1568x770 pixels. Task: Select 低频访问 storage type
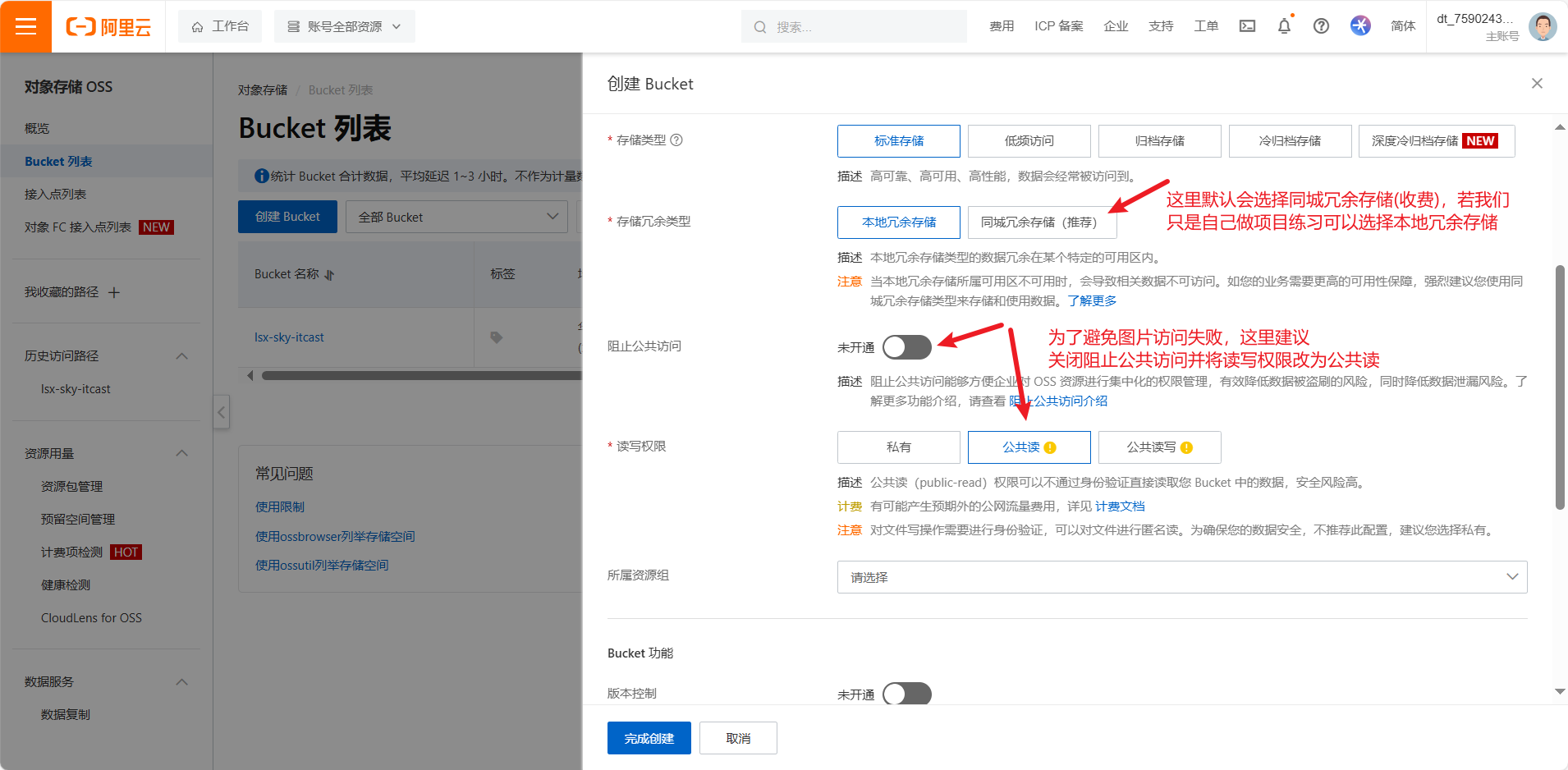point(1029,140)
